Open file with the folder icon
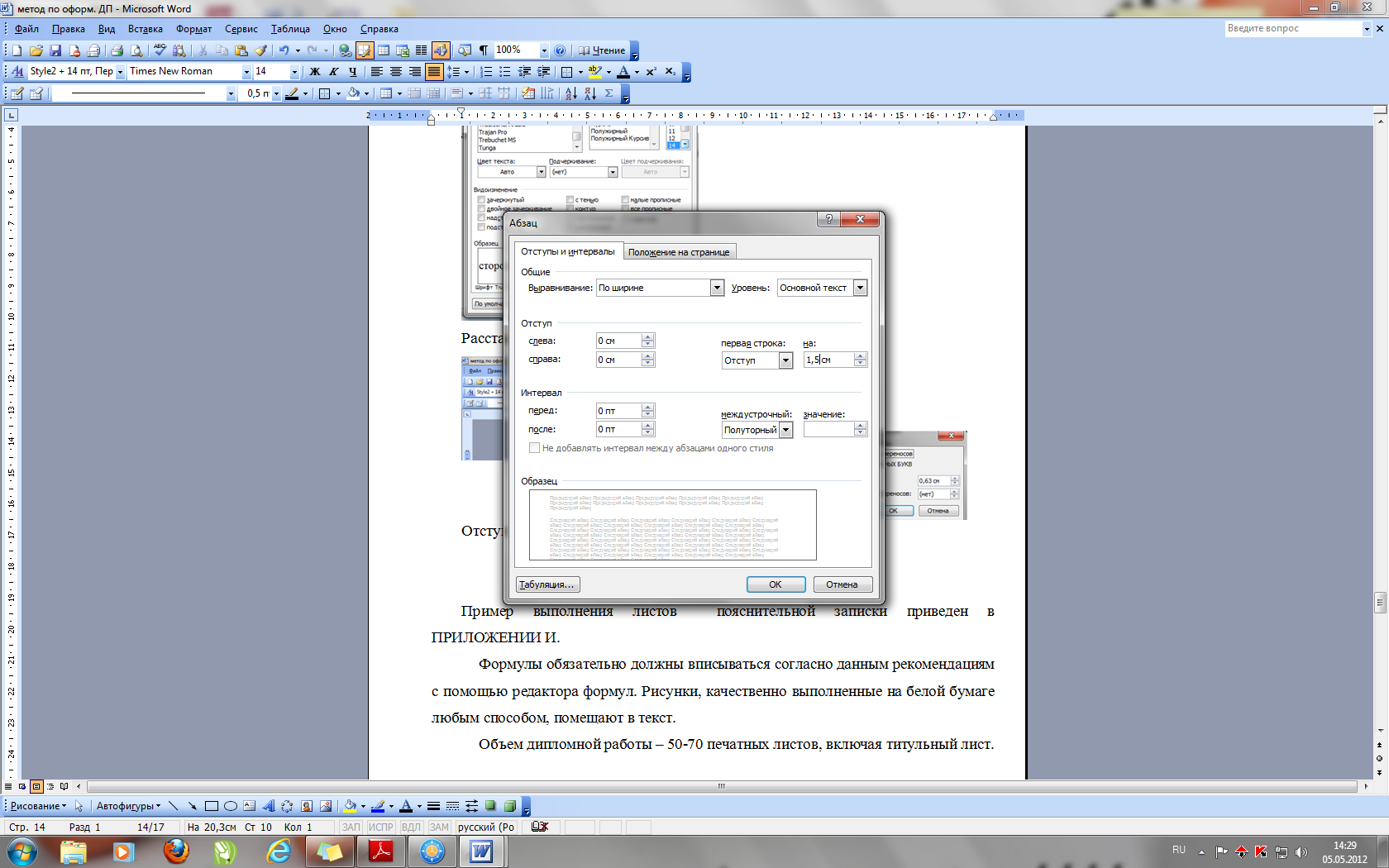The width and height of the screenshot is (1389, 868). point(36,50)
